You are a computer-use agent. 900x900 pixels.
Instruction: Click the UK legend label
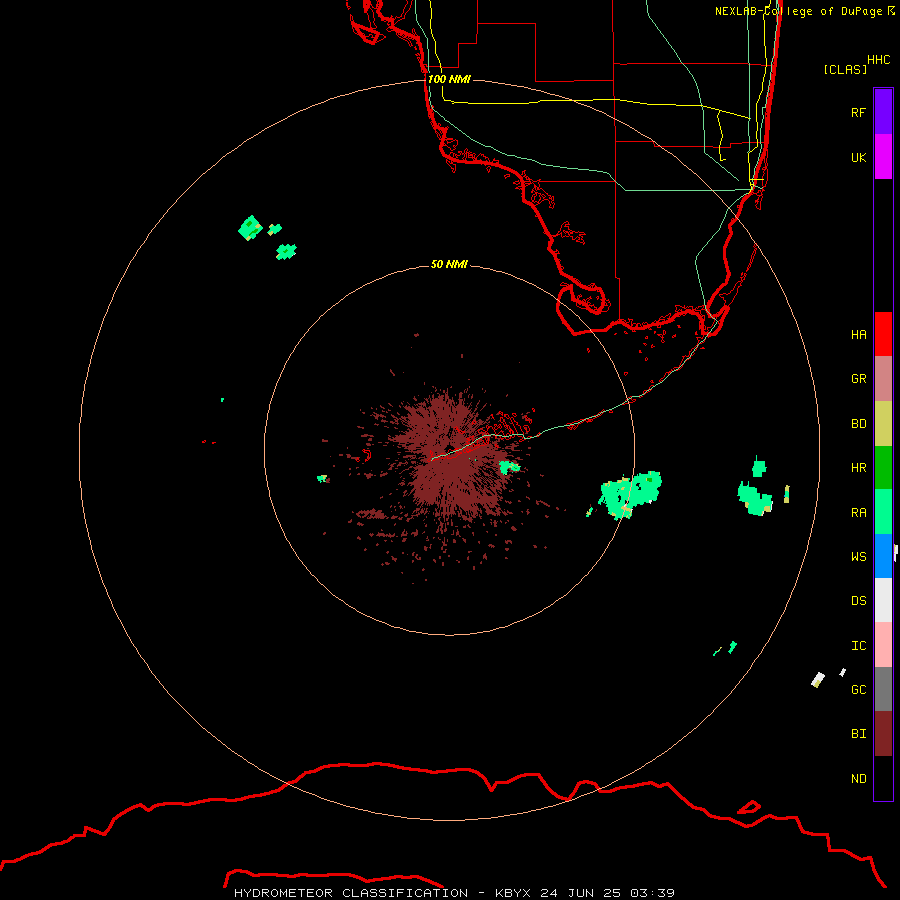pyautogui.click(x=858, y=157)
